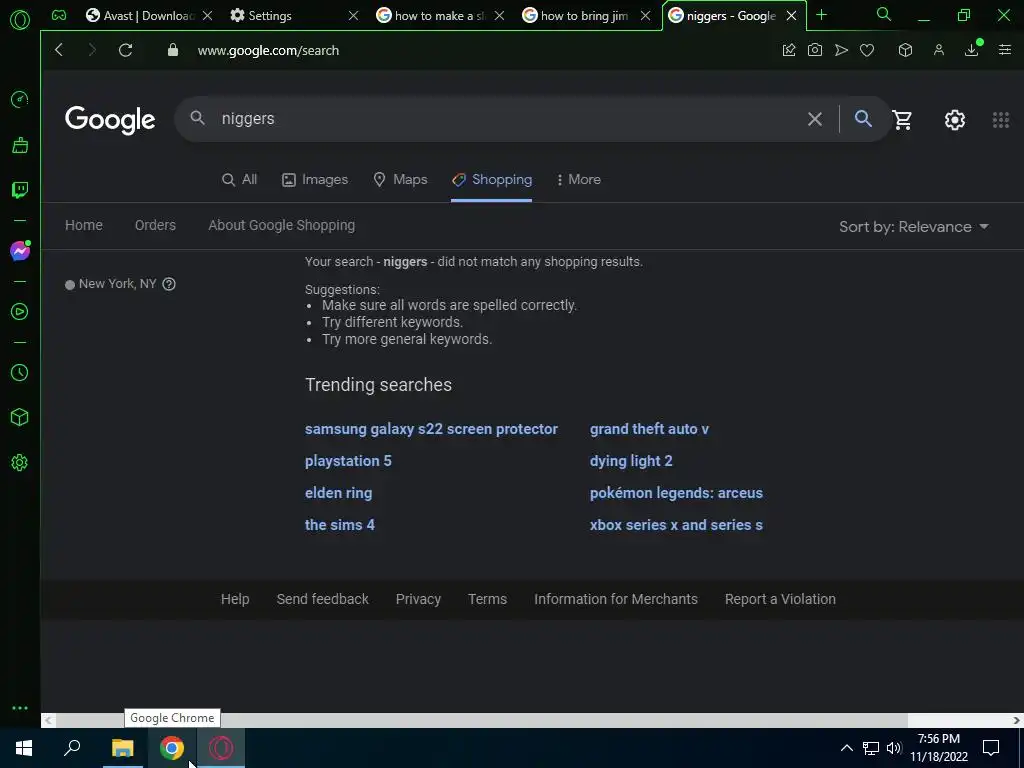
Task: Open Facebook Messenger in the sidebar
Action: click(x=20, y=251)
